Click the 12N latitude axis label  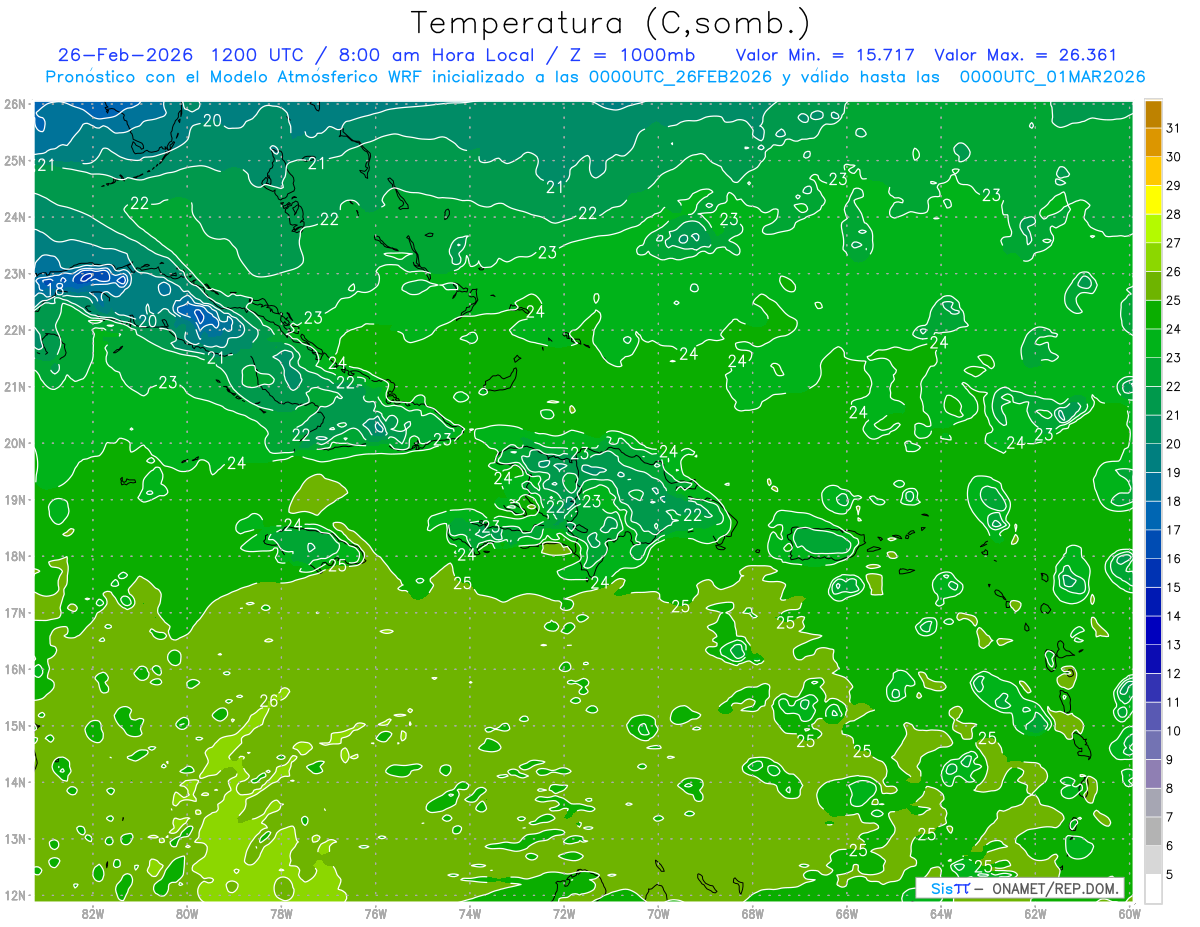14,895
